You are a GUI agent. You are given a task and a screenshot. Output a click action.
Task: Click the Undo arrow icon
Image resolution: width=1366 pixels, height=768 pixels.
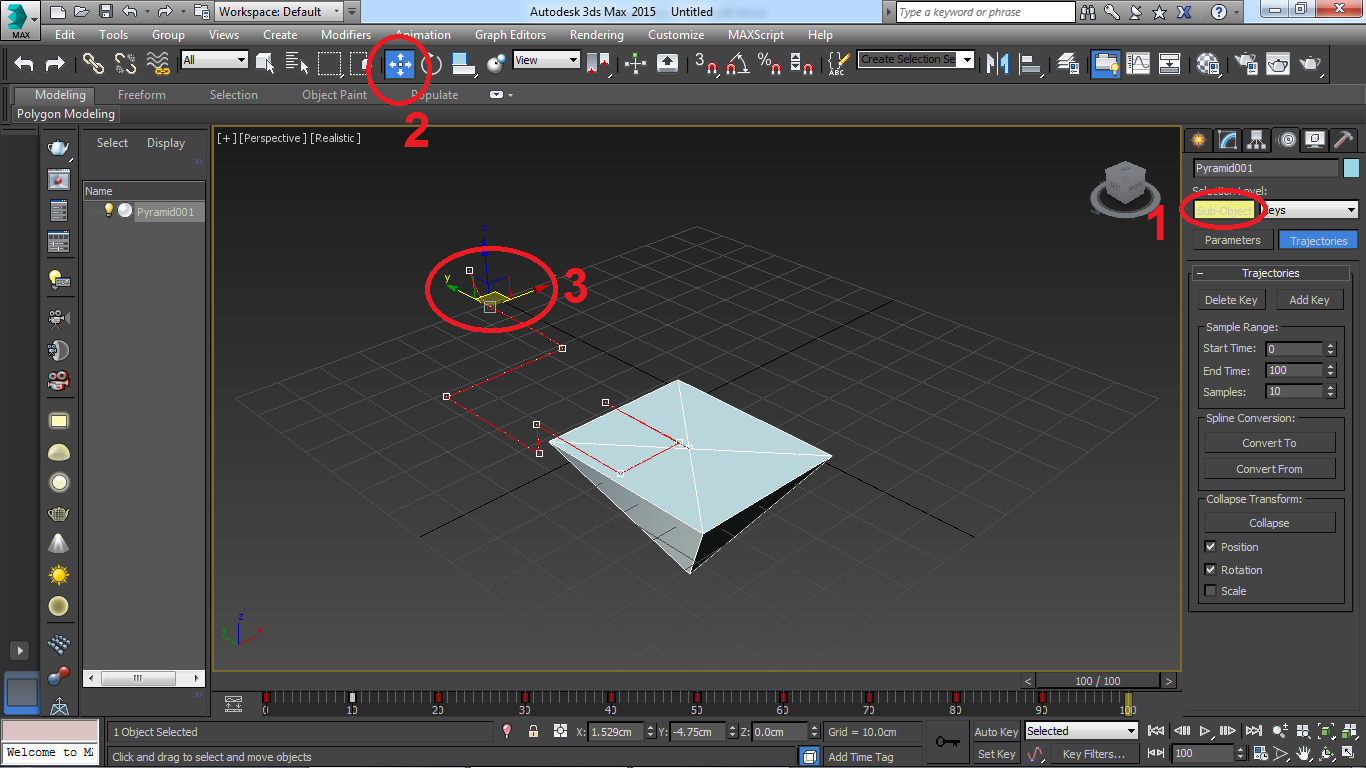click(24, 64)
